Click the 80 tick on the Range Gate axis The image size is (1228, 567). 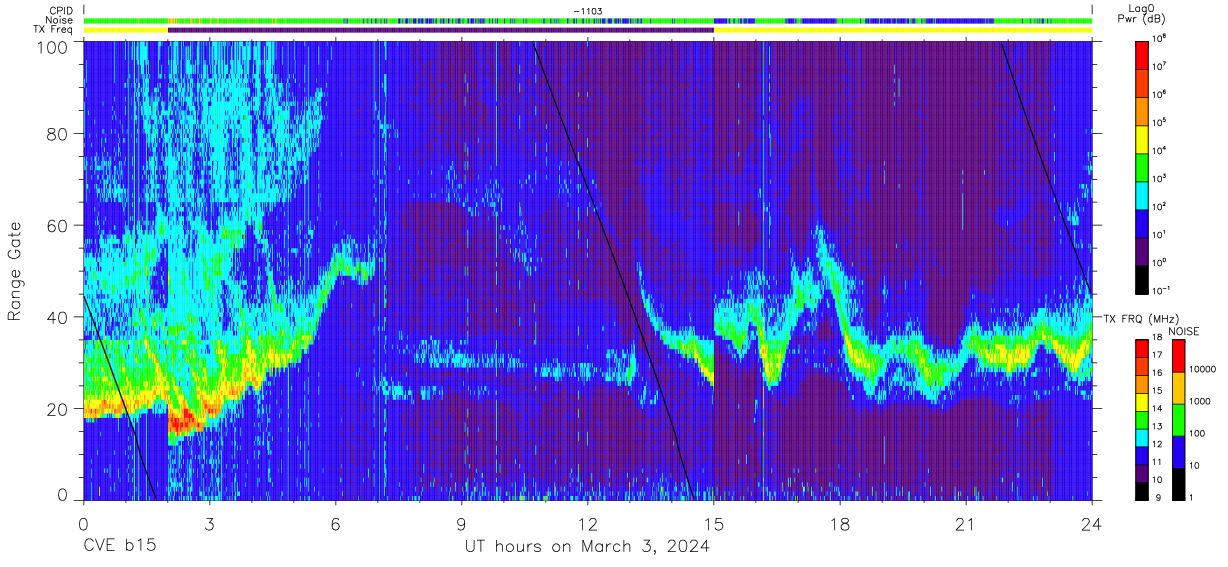point(59,133)
